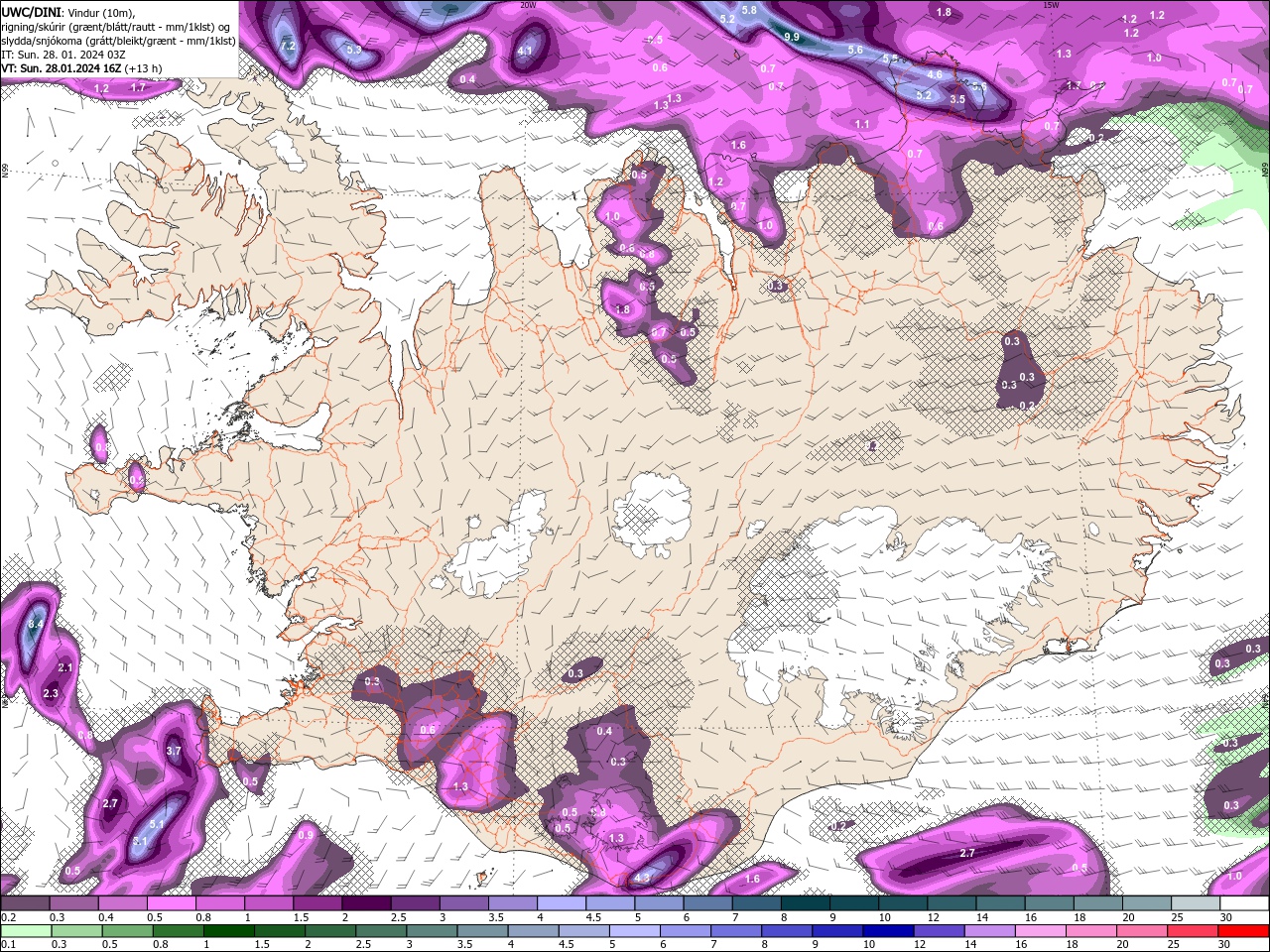
Task: Select the 20W longitude label
Action: [x=528, y=5]
